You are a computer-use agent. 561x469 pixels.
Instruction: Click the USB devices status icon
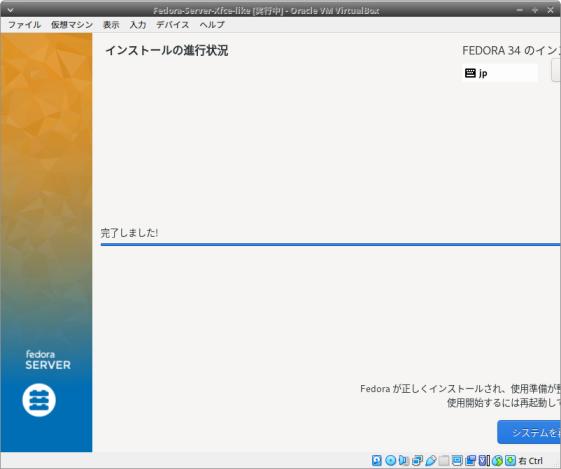click(431, 460)
